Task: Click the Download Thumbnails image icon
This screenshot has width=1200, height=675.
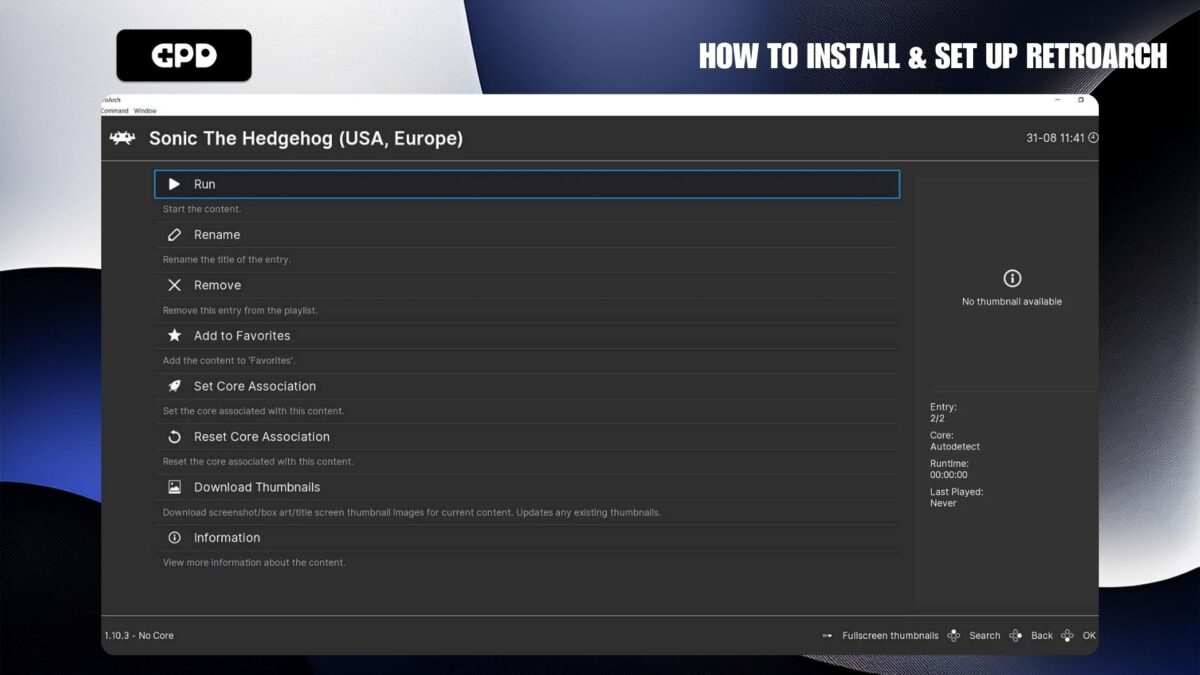Action: pyautogui.click(x=174, y=487)
